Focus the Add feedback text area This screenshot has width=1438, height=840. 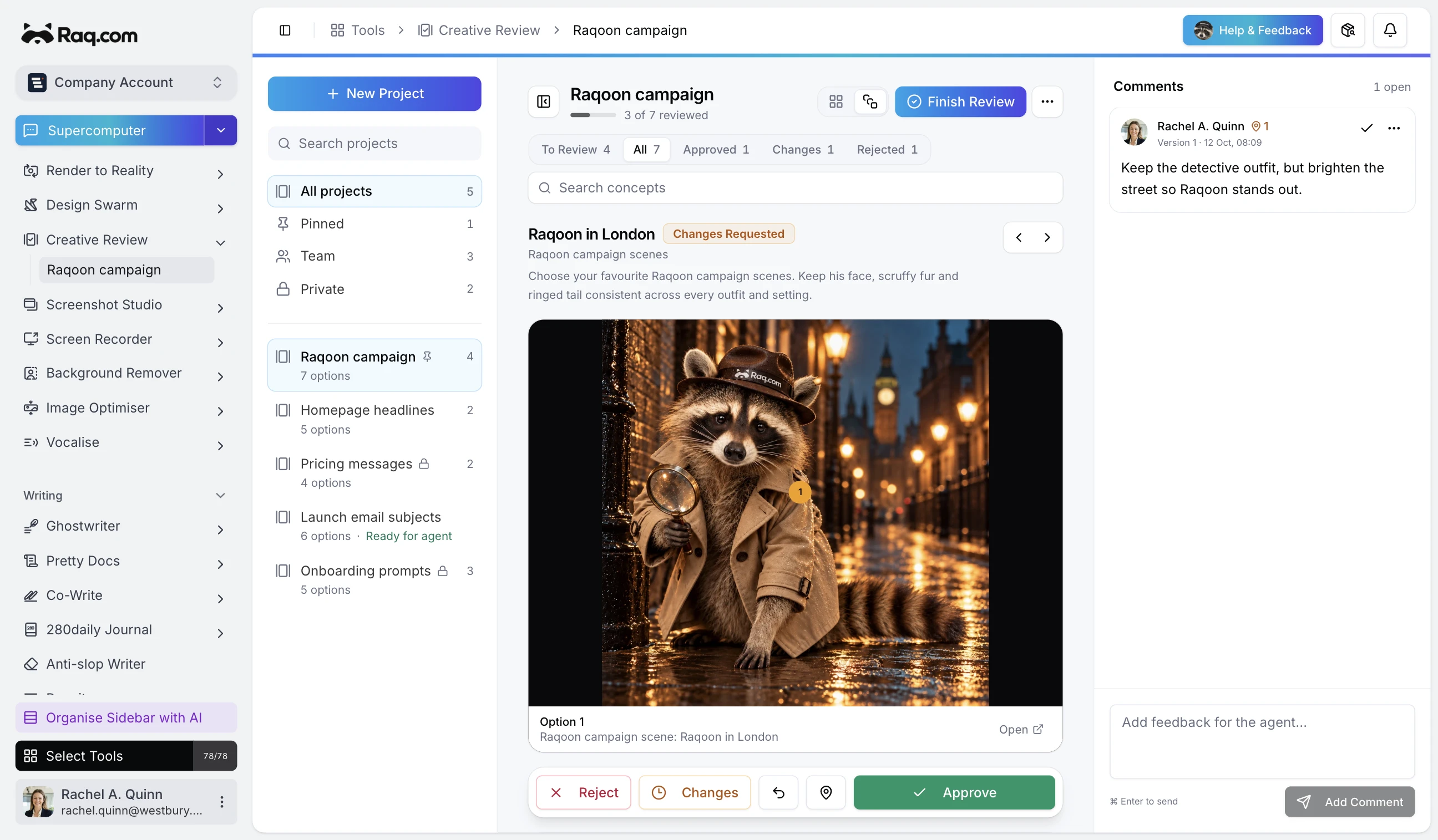[1262, 741]
